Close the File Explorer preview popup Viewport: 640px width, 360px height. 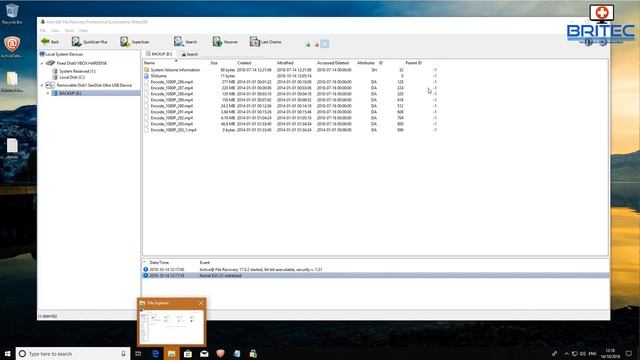click(201, 303)
